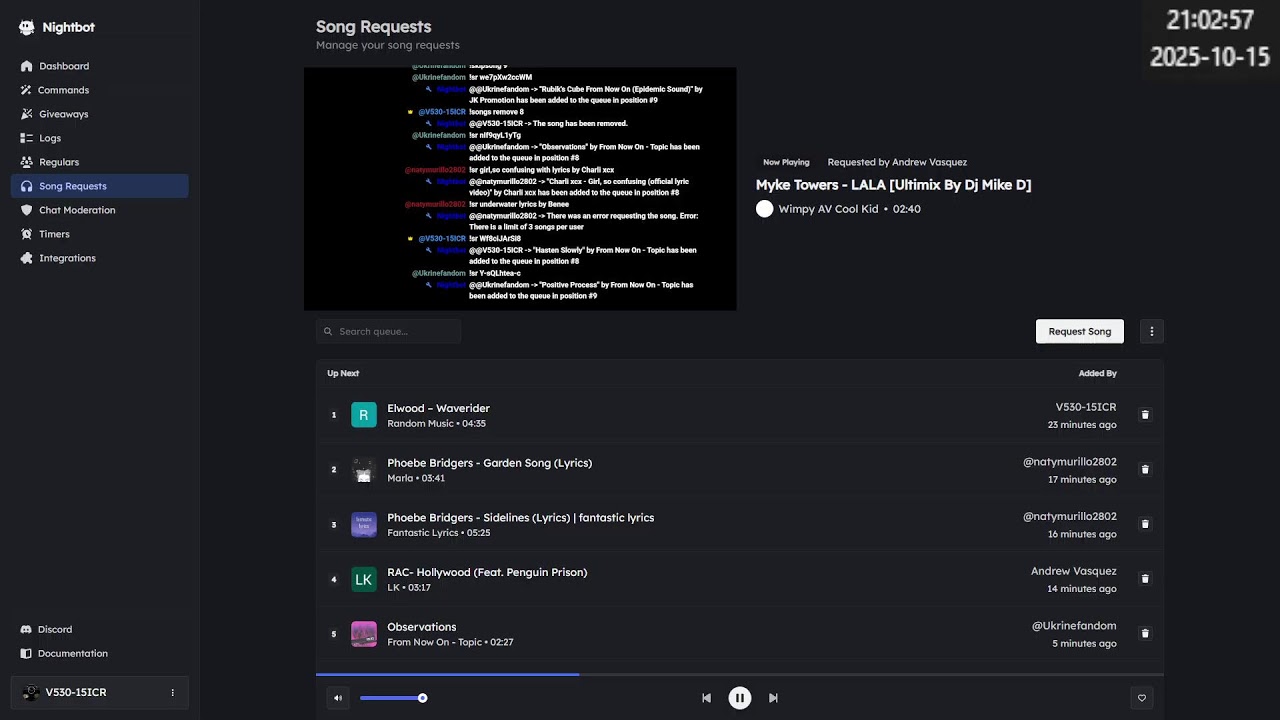The width and height of the screenshot is (1280, 720).
Task: Click requester Andrew Vasquez on RAC- Hollywood row
Action: click(1074, 571)
